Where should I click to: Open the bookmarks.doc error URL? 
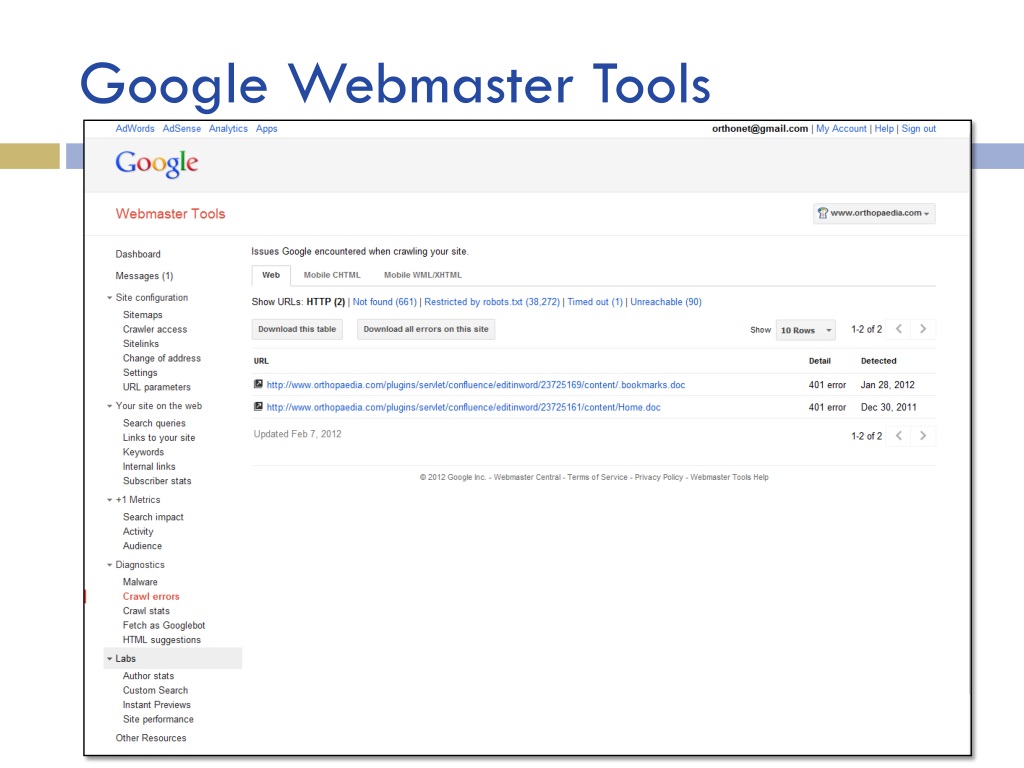coord(476,385)
